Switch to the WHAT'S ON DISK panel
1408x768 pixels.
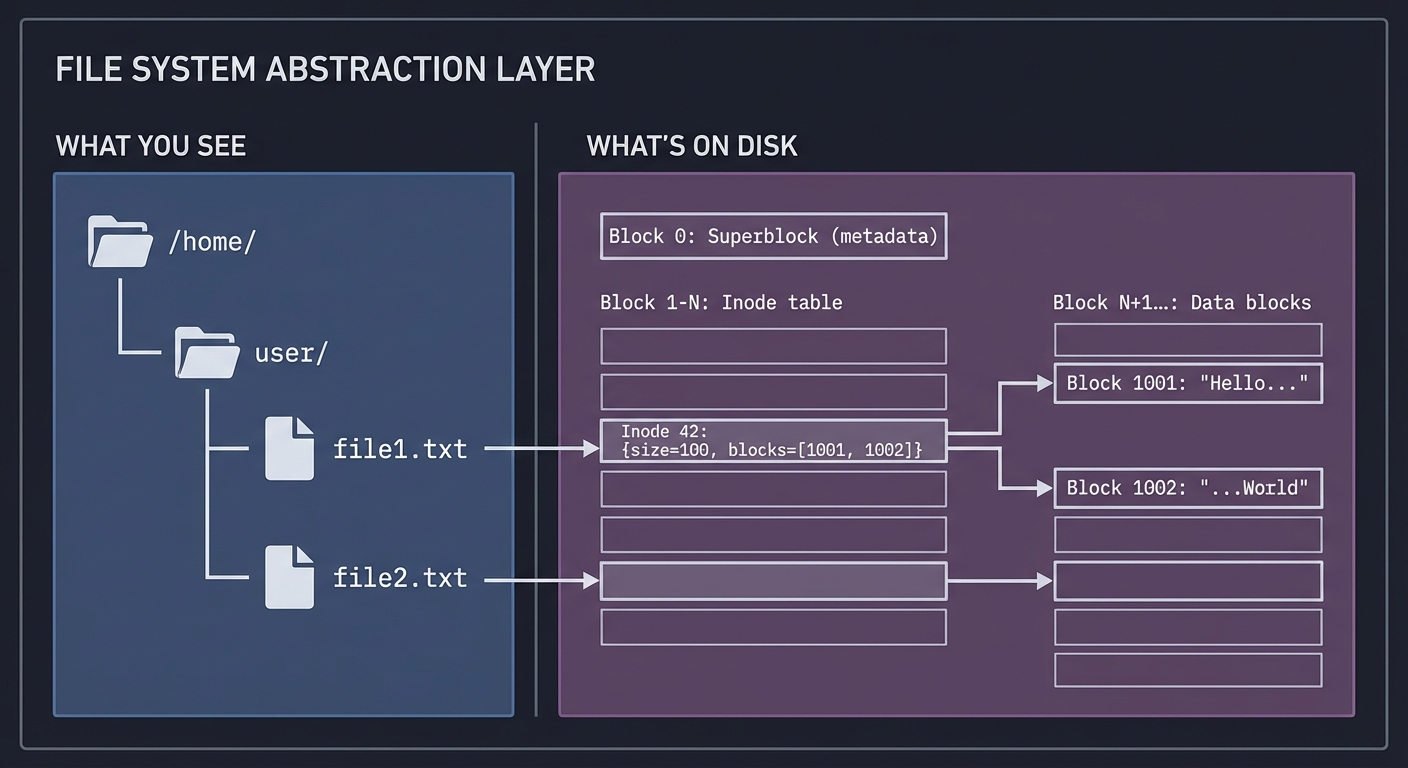(x=691, y=145)
